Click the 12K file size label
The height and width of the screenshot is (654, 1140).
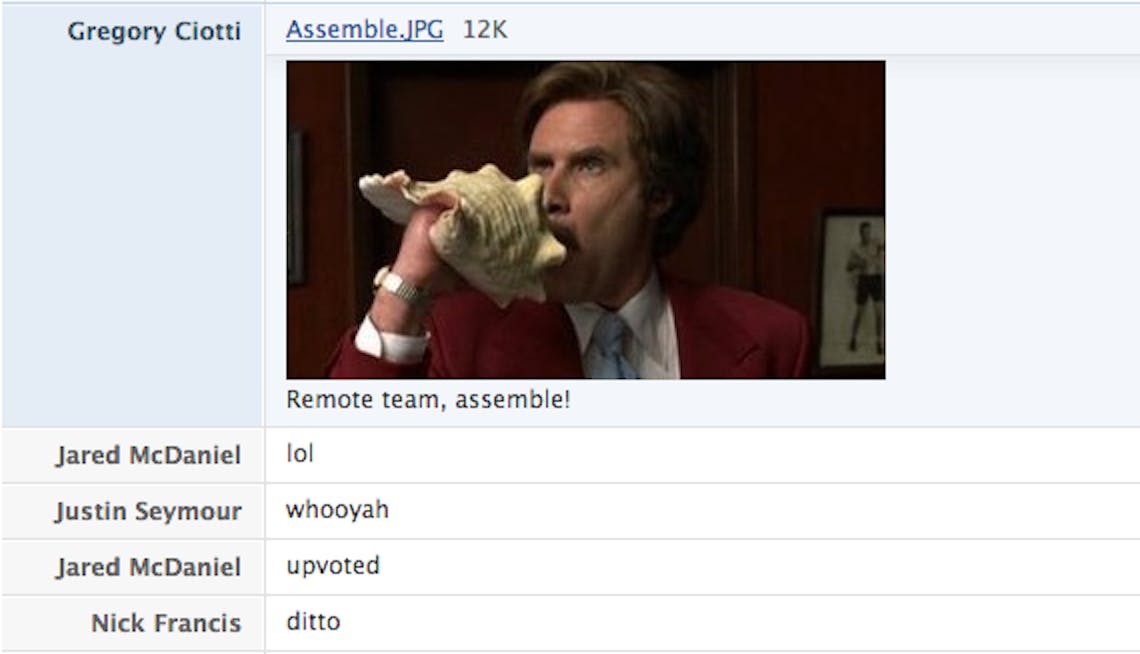[485, 30]
